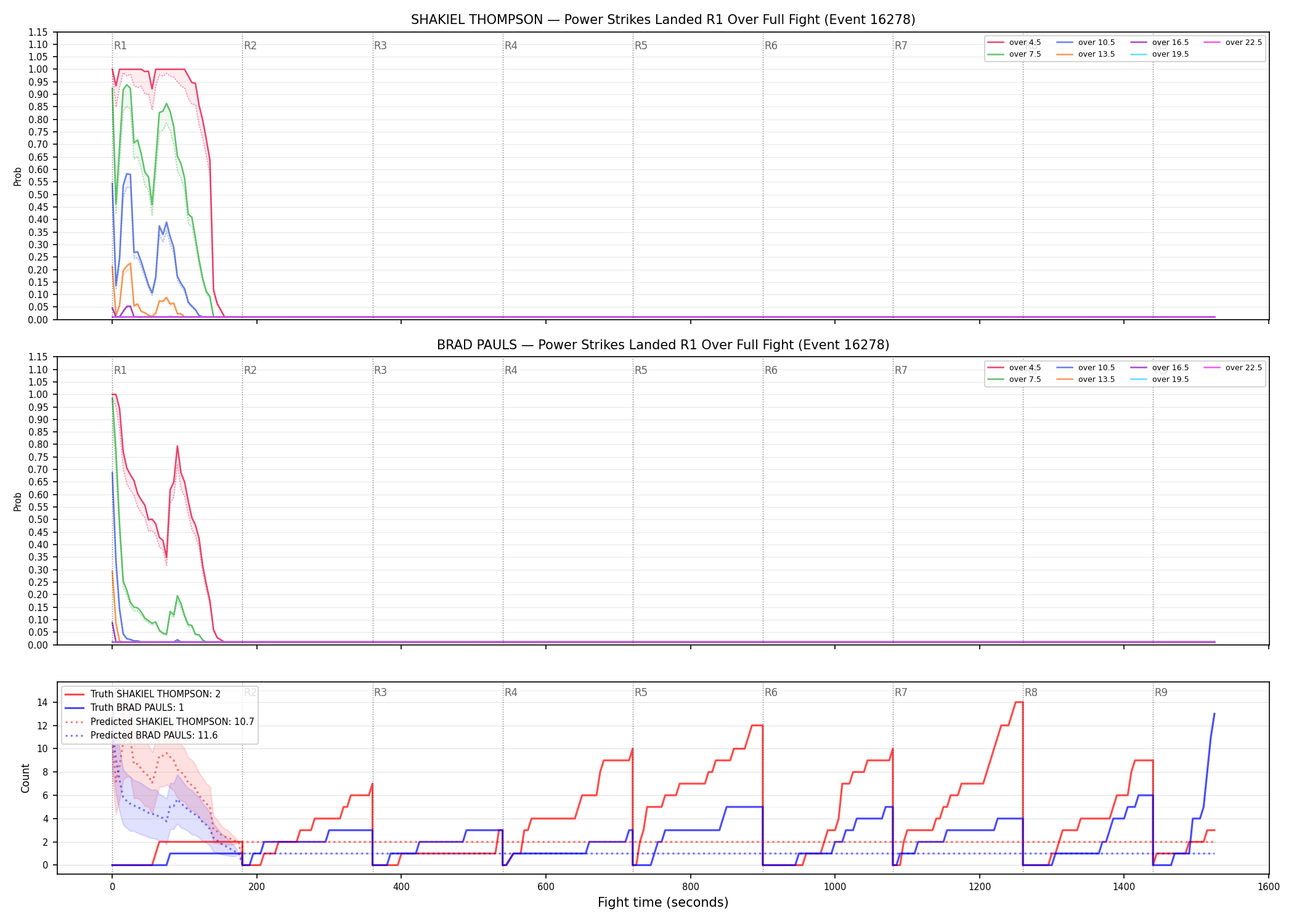Viewport: 1294px width, 924px height.
Task: Click the R5 round label in Thompson chart
Action: pyautogui.click(x=641, y=46)
